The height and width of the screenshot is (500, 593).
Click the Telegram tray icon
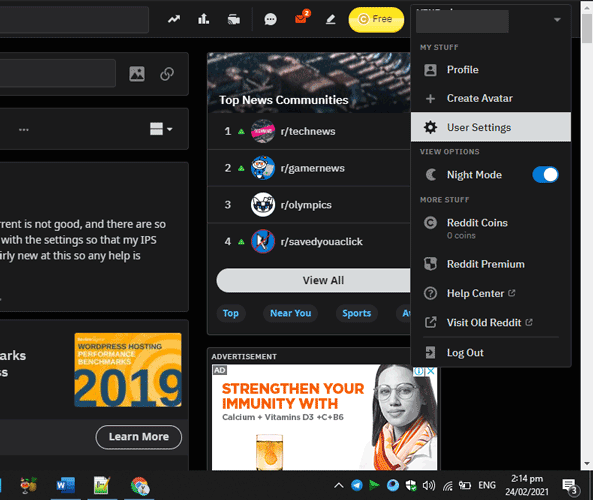click(x=356, y=485)
